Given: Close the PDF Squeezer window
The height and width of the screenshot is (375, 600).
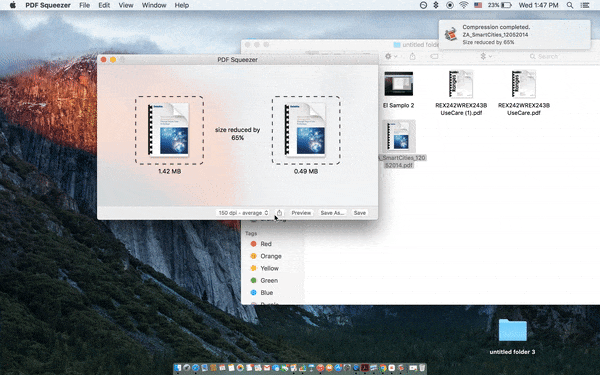Looking at the screenshot, I should click(x=103, y=60).
